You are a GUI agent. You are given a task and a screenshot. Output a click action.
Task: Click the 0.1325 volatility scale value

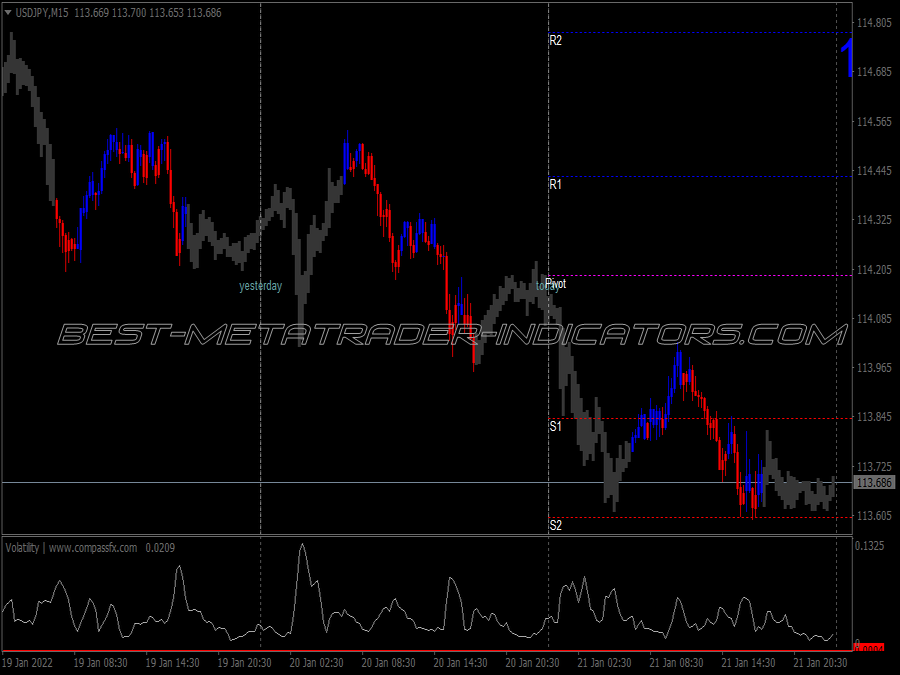click(870, 545)
